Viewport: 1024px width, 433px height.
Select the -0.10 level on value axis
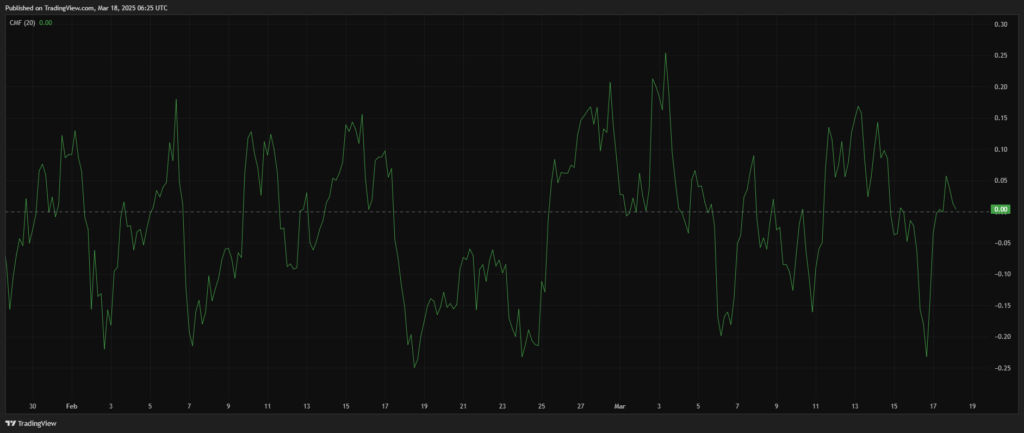coord(999,274)
